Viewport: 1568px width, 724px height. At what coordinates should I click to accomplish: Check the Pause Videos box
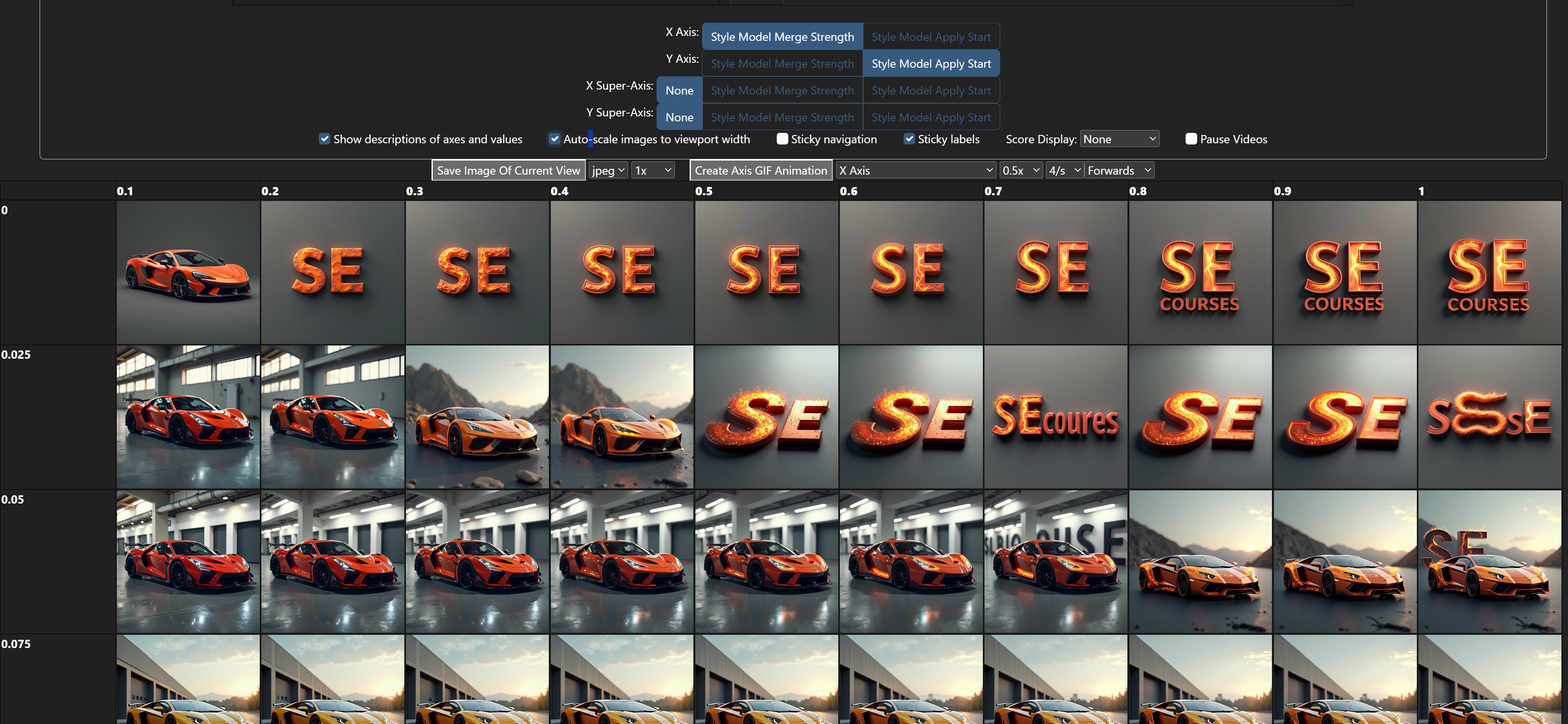[x=1191, y=140]
